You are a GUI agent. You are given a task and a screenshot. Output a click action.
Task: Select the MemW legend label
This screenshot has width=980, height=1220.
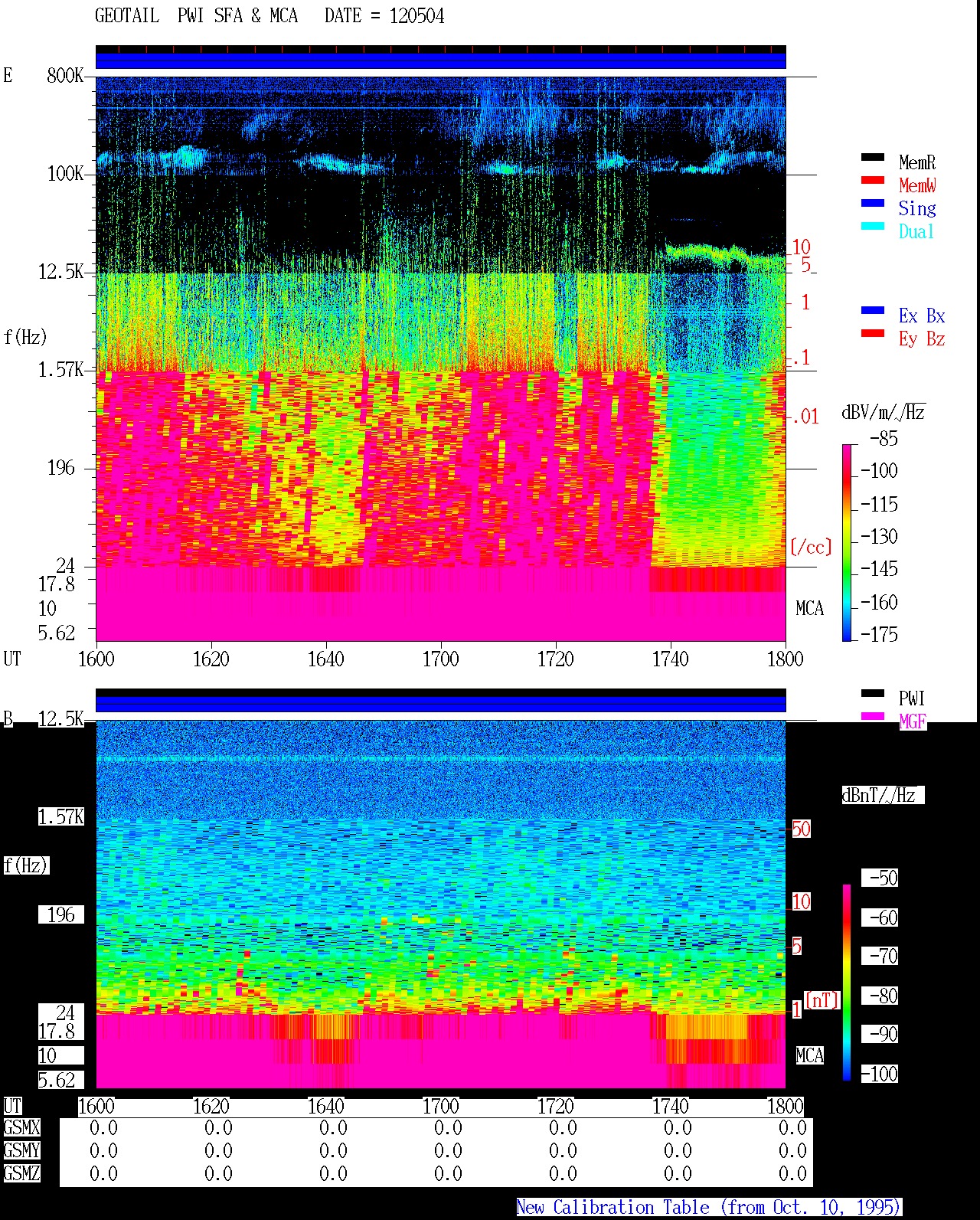click(x=917, y=185)
